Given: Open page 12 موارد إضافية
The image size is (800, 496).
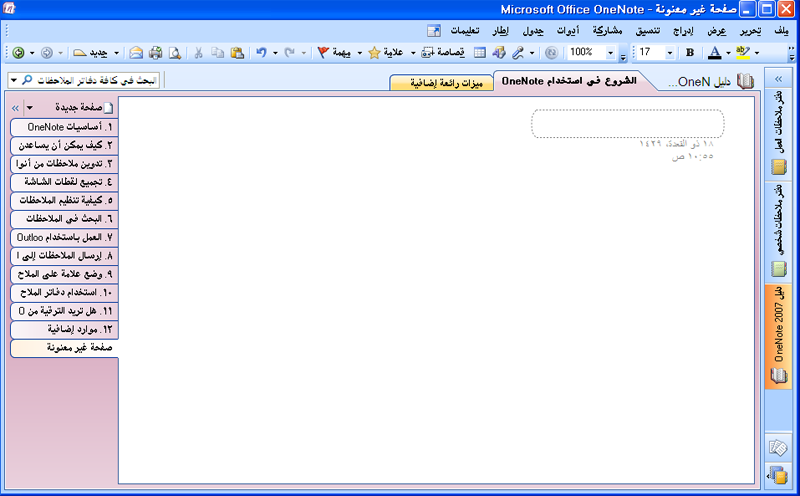Looking at the screenshot, I should coord(64,329).
